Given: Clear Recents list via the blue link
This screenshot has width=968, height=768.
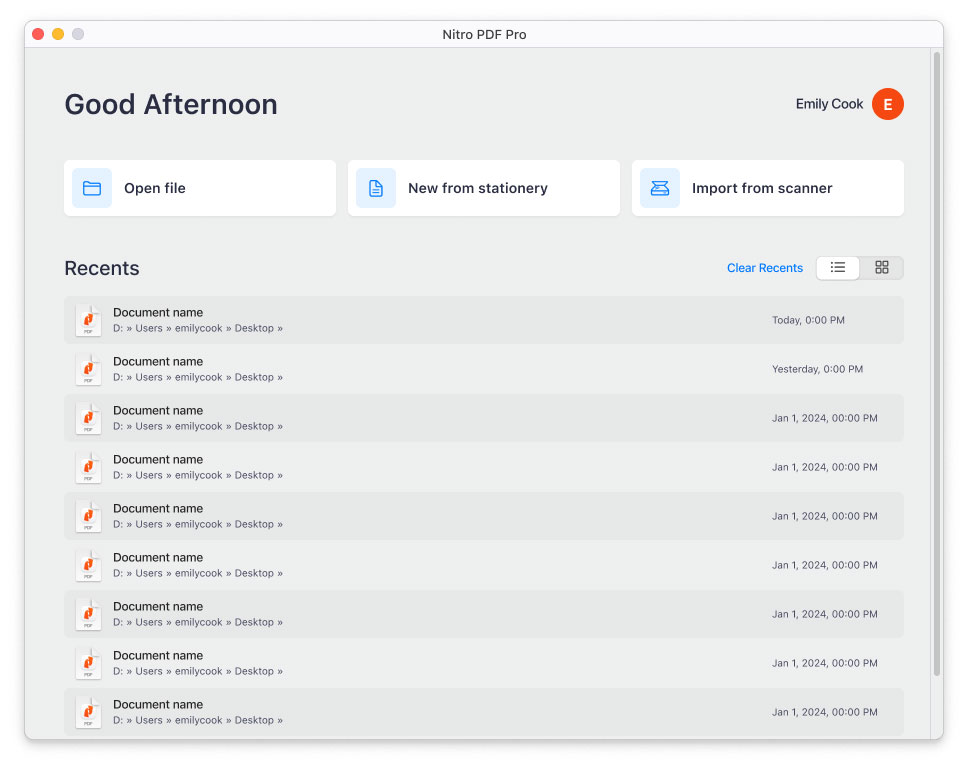Looking at the screenshot, I should point(764,268).
